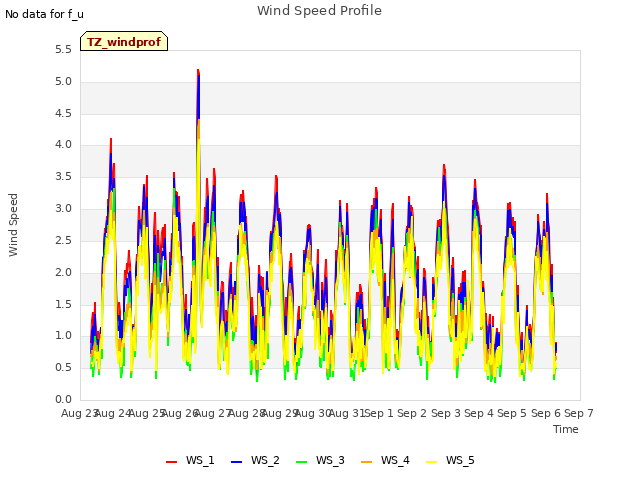
Task: Click the 1.5 y-axis tick label
Action: tap(63, 304)
